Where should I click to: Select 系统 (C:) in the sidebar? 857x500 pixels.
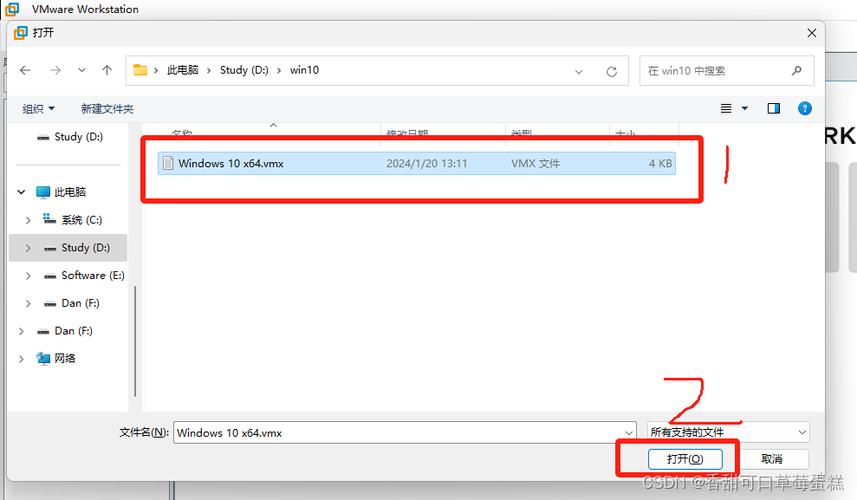click(81, 220)
